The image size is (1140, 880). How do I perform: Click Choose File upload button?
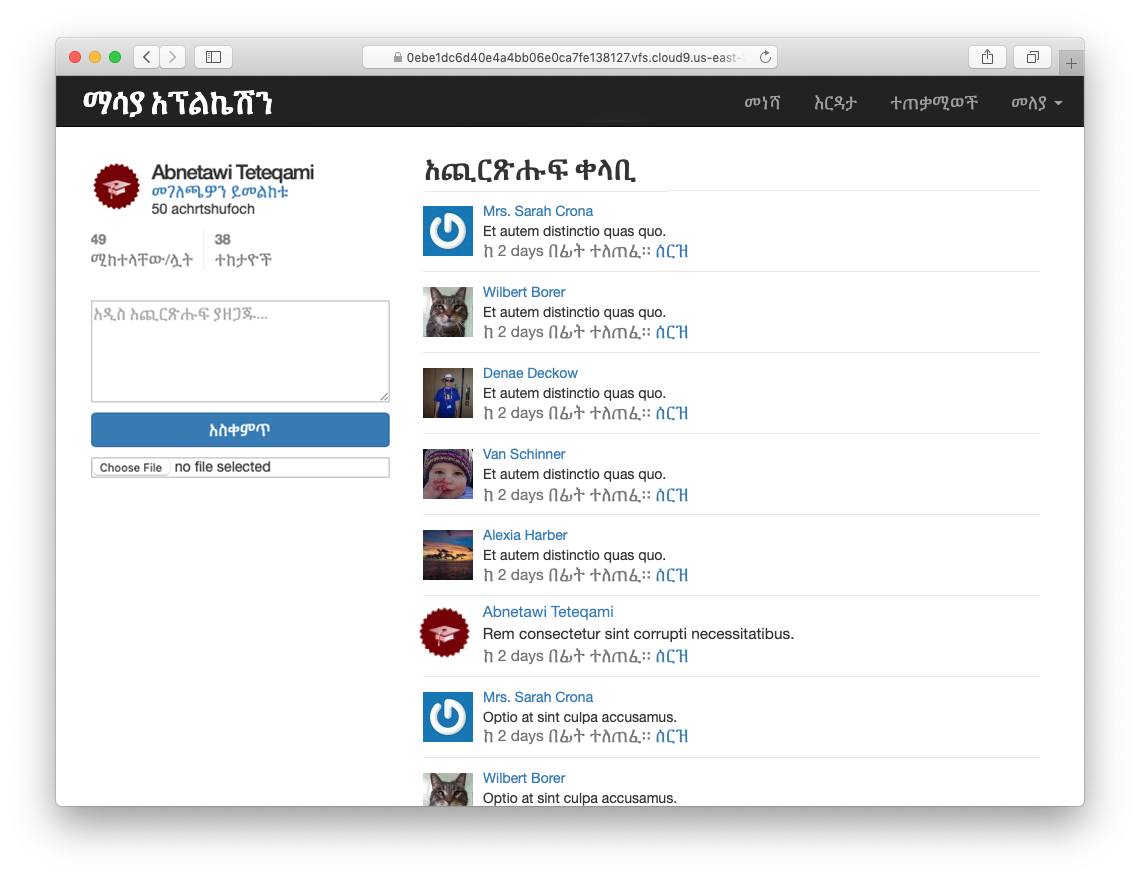tap(131, 468)
